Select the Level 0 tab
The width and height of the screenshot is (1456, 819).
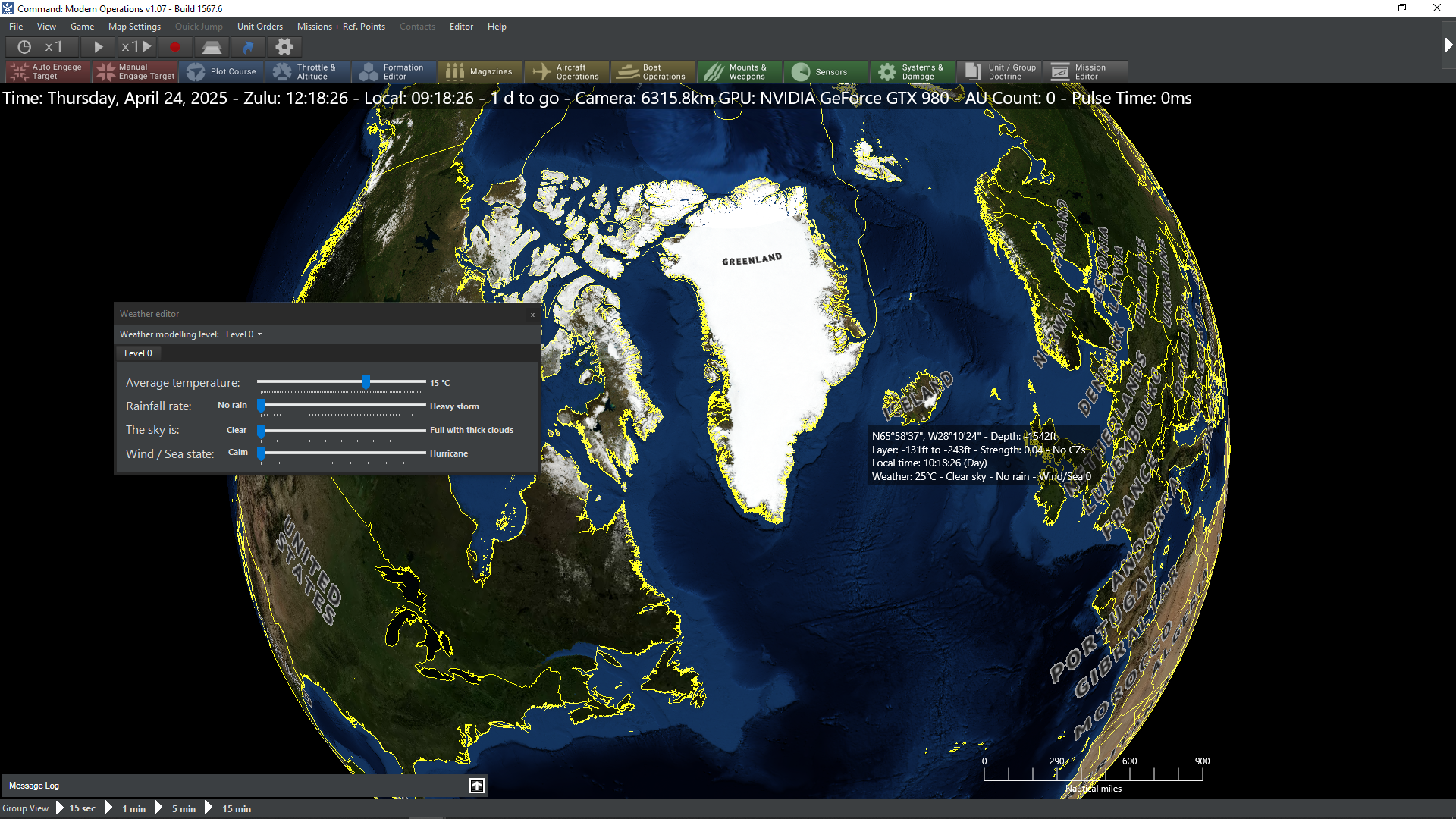click(138, 353)
